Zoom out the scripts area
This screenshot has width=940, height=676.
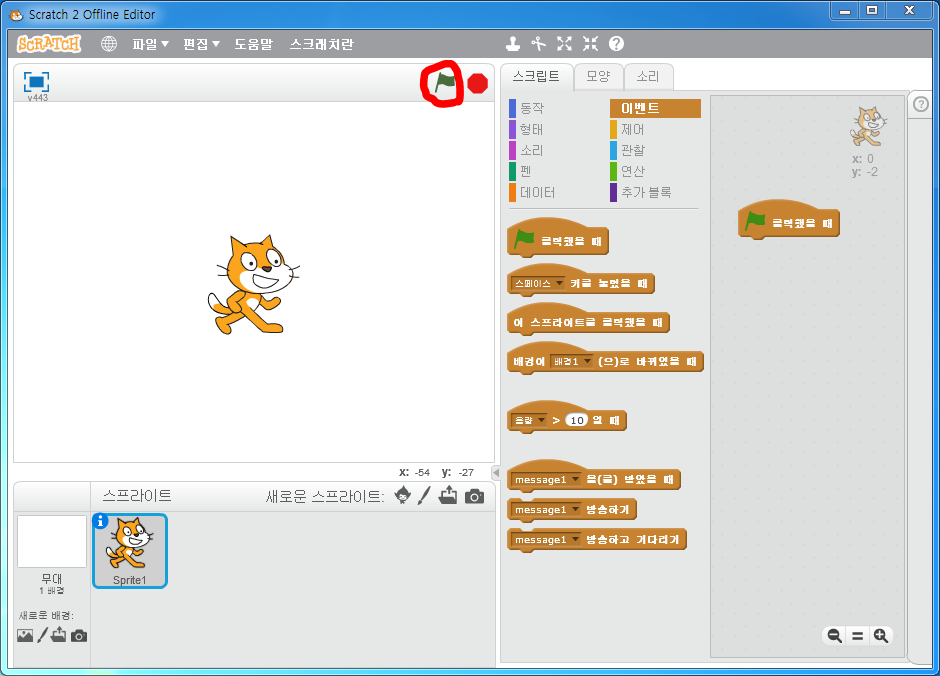[x=834, y=636]
